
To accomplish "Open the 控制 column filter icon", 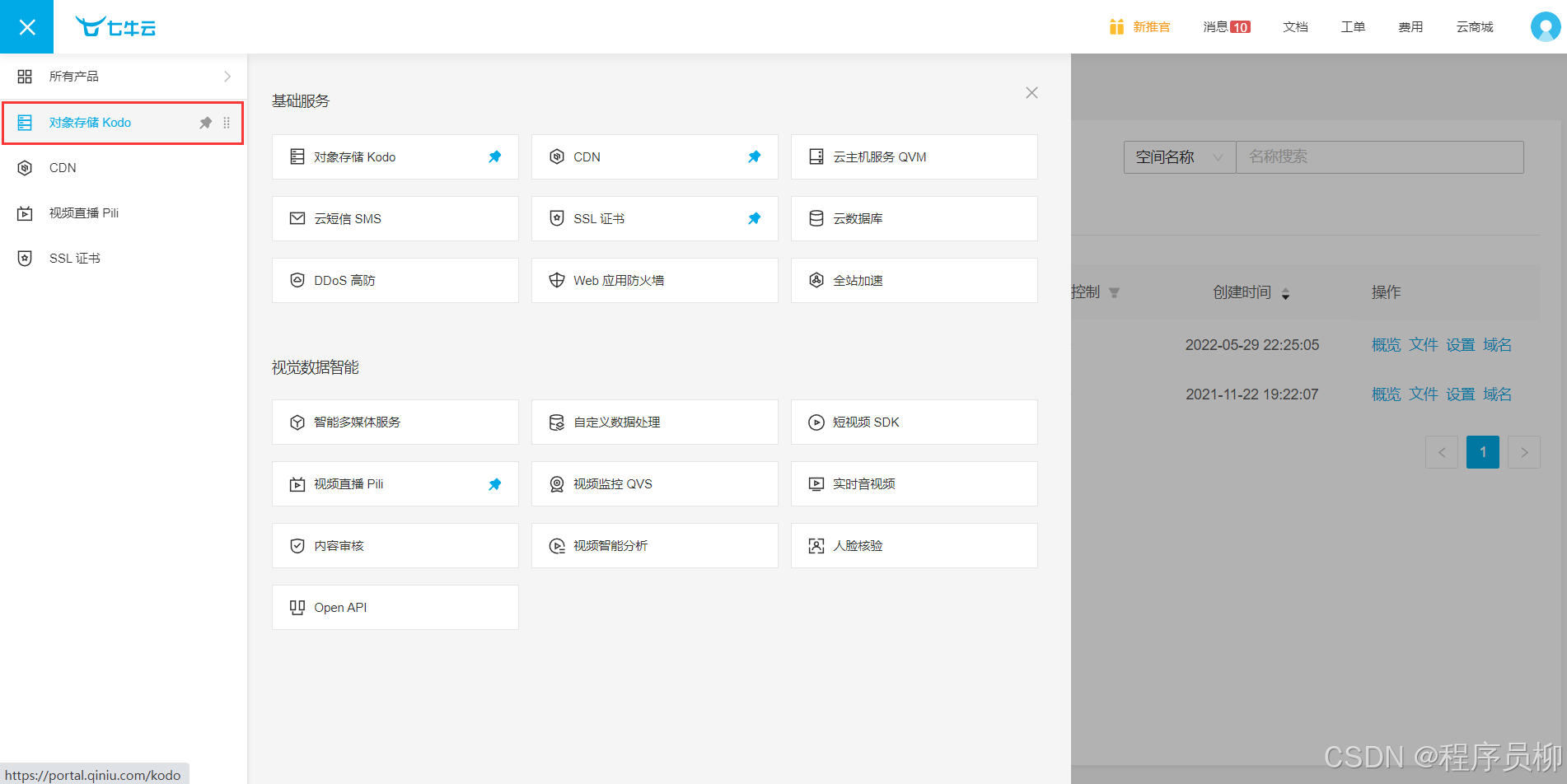I will [1114, 293].
